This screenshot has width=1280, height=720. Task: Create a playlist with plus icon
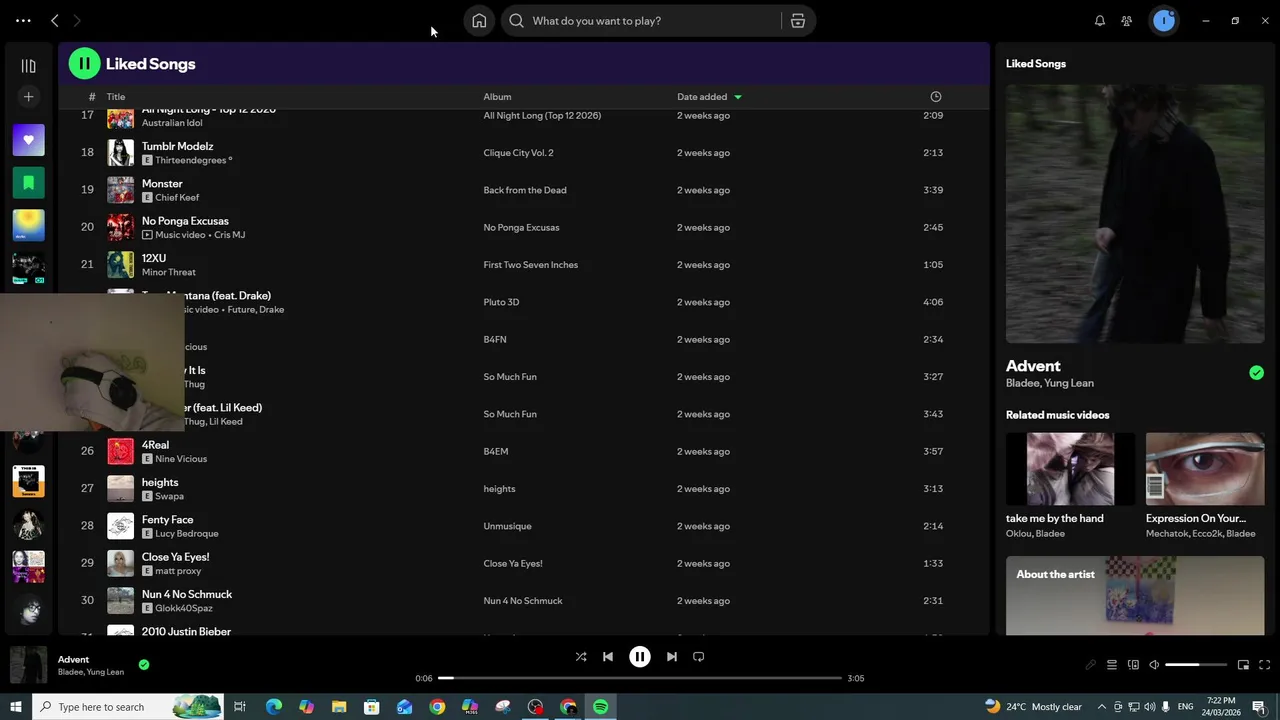(x=28, y=97)
